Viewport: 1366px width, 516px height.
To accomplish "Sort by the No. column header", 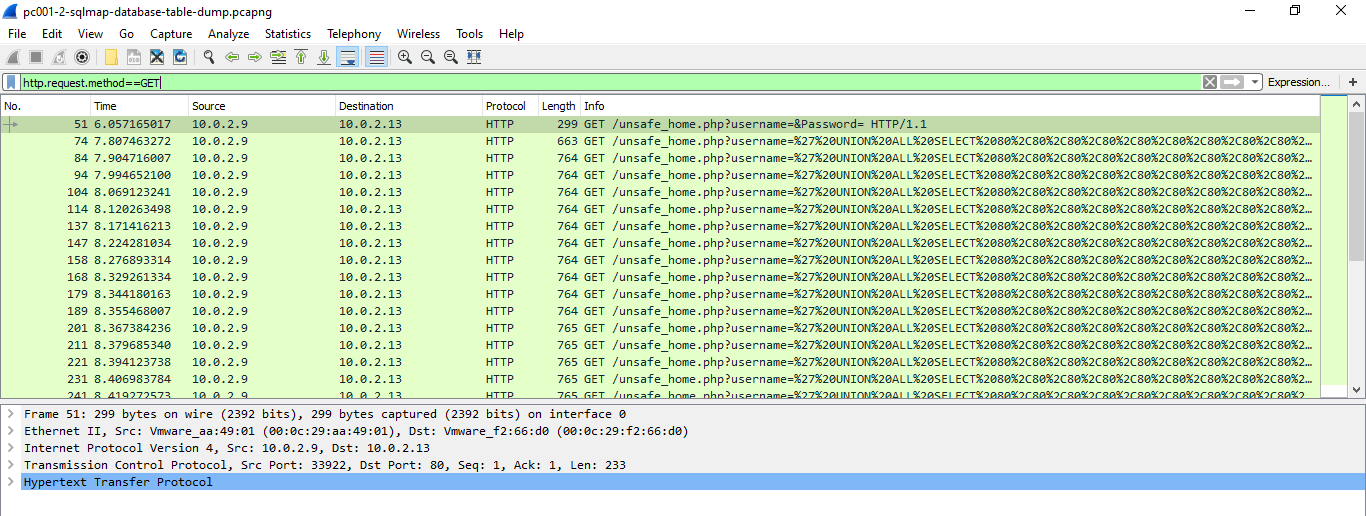I will coord(45,106).
